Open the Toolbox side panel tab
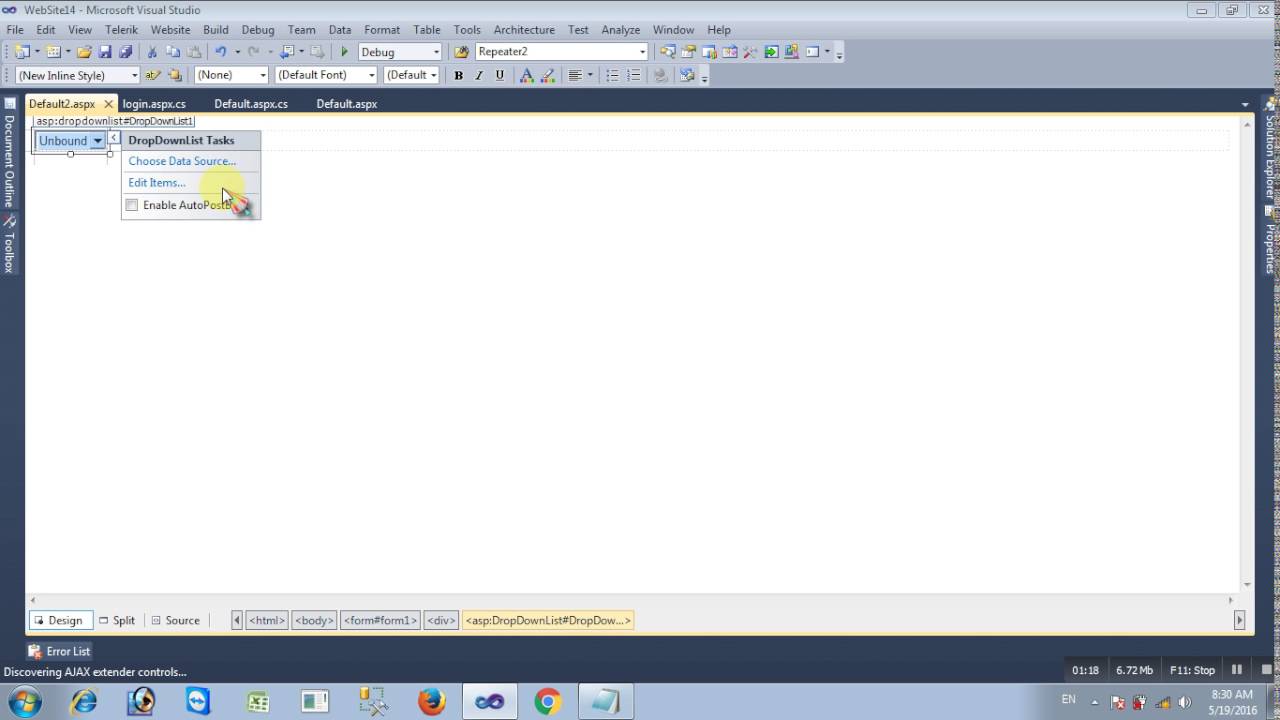This screenshot has height=720, width=1280. (9, 244)
